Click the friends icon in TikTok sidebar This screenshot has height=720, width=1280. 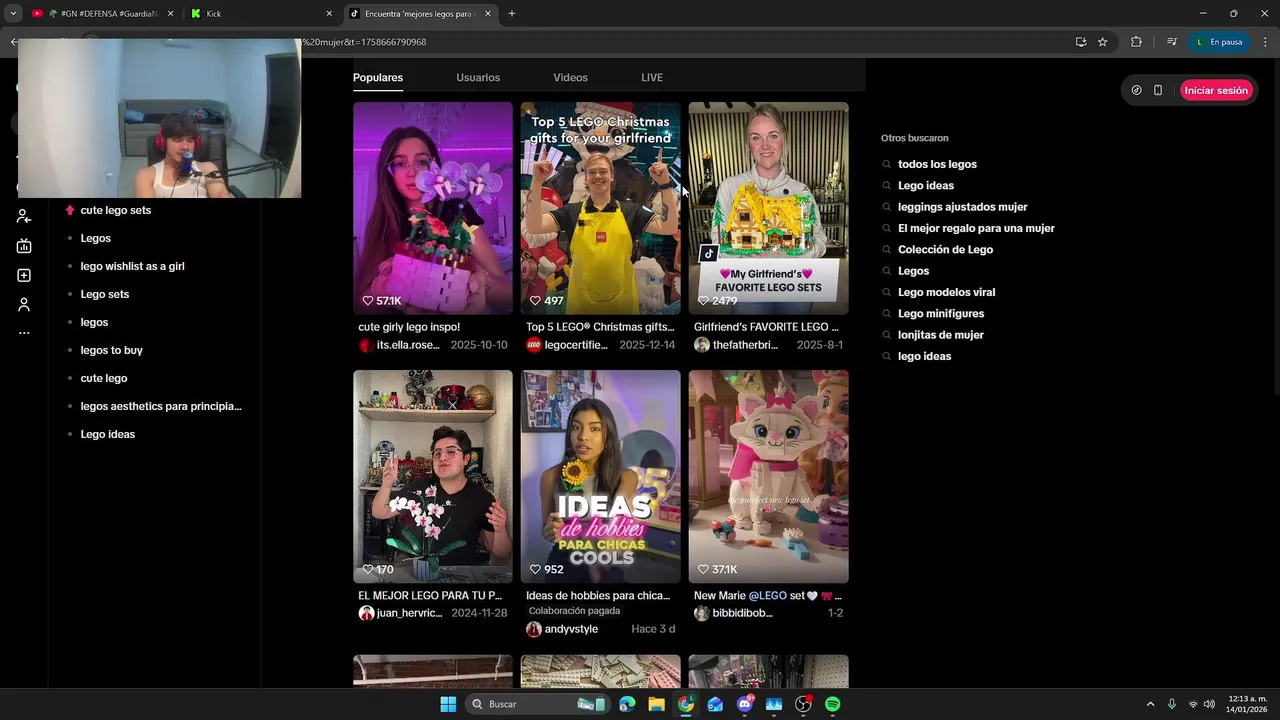click(x=24, y=217)
